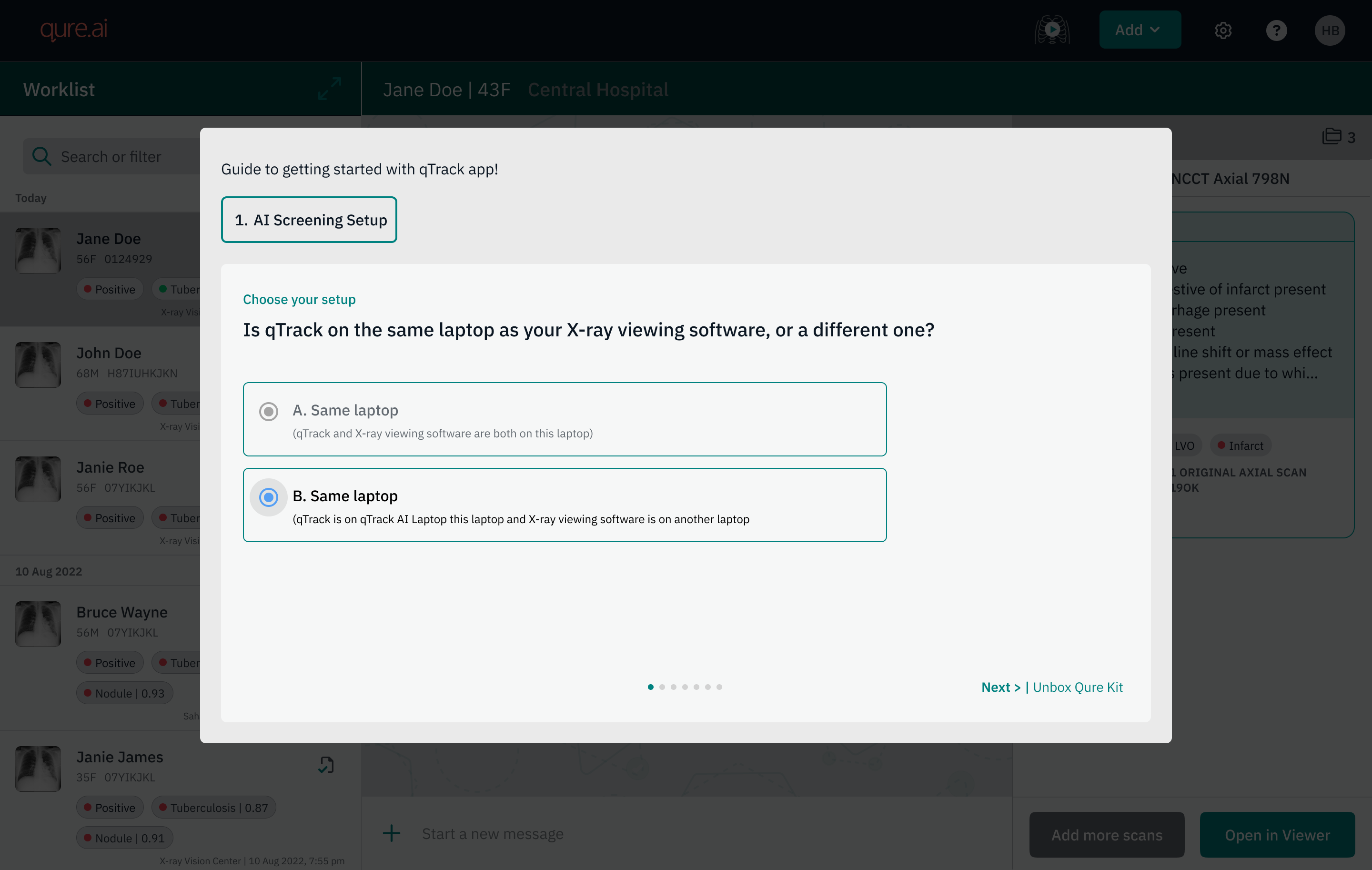The image size is (1372, 870).
Task: Click the last pagination dot
Action: [x=719, y=687]
